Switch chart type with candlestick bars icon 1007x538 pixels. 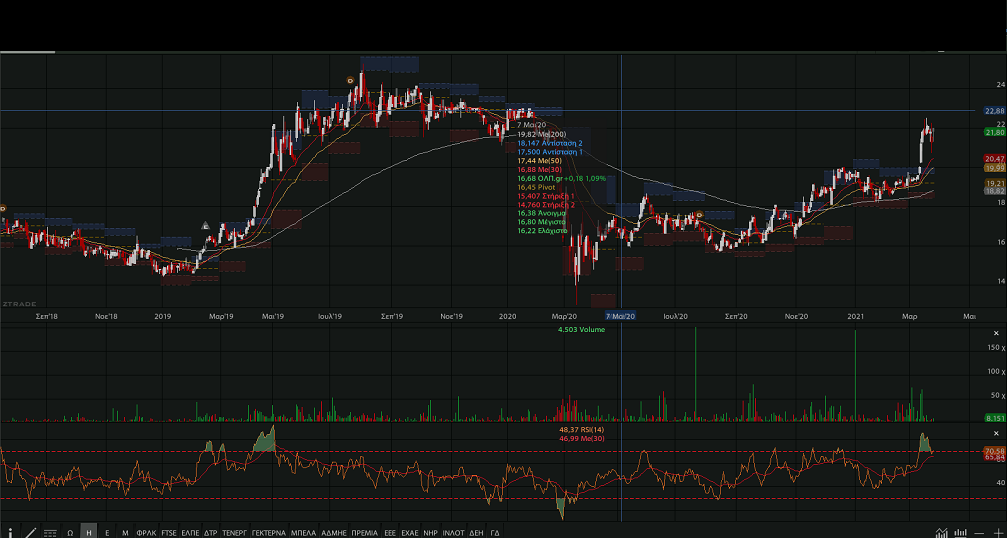coord(961,532)
